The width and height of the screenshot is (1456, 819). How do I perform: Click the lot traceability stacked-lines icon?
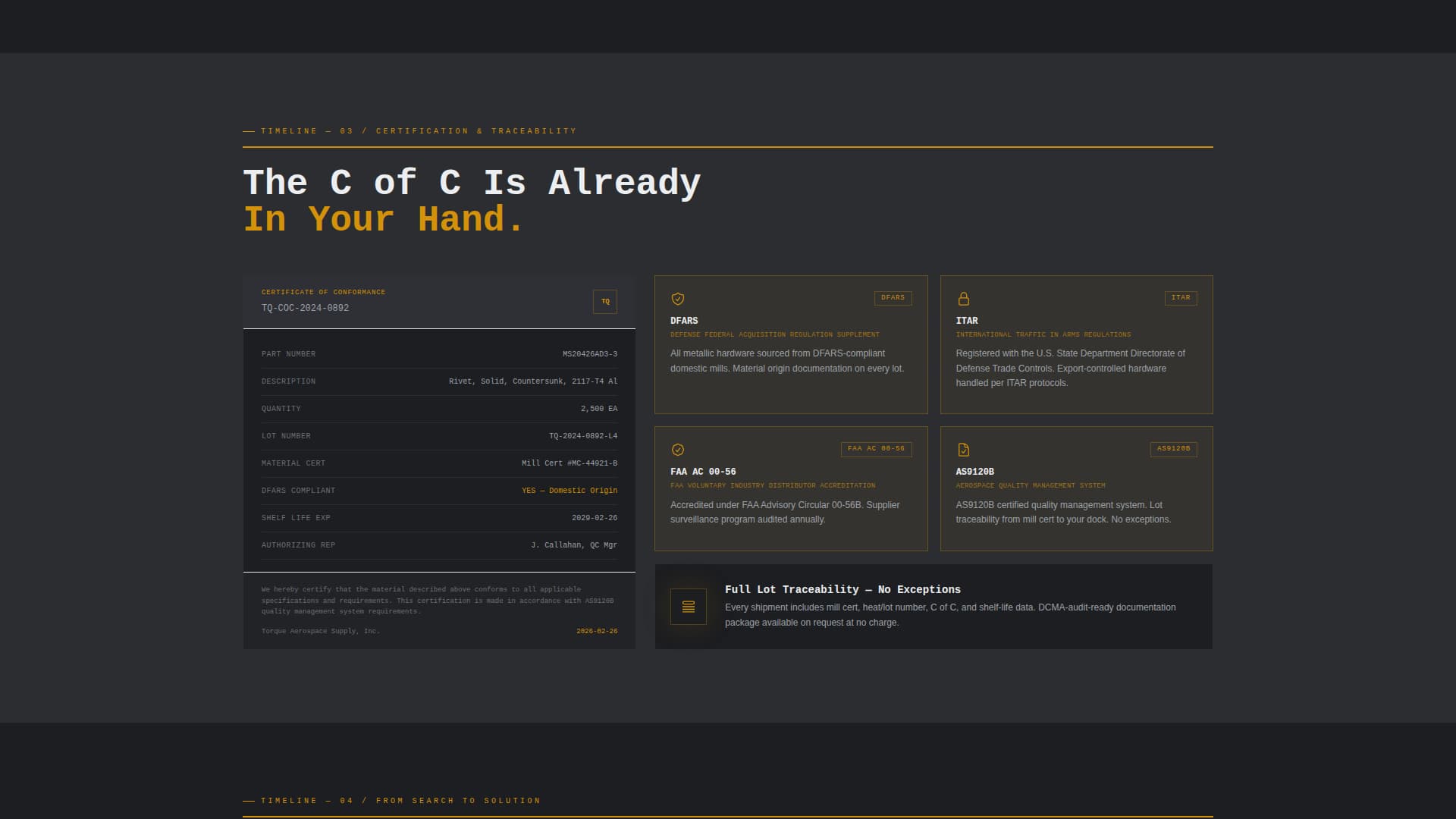pos(688,607)
